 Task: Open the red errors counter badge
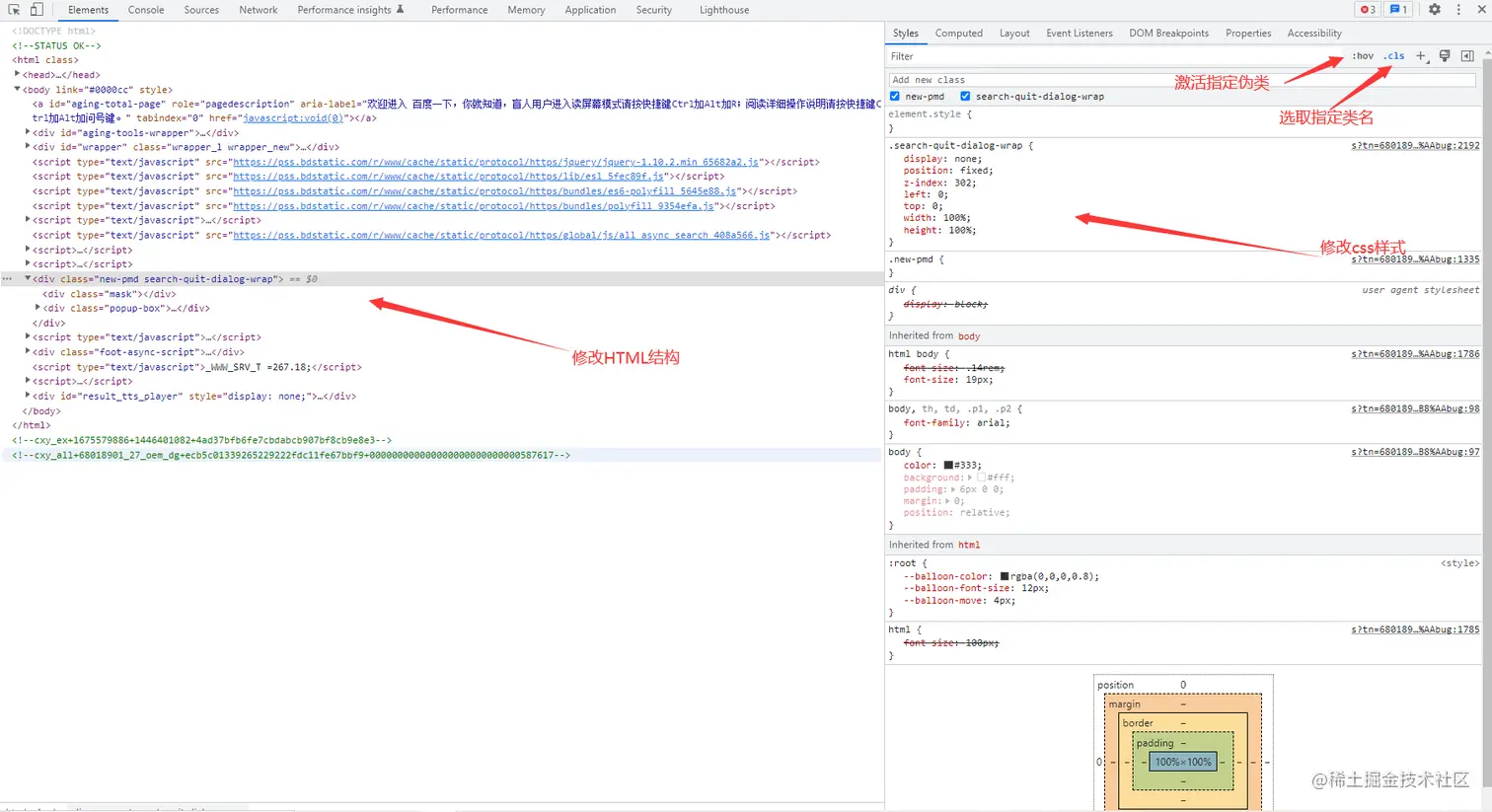(1368, 10)
